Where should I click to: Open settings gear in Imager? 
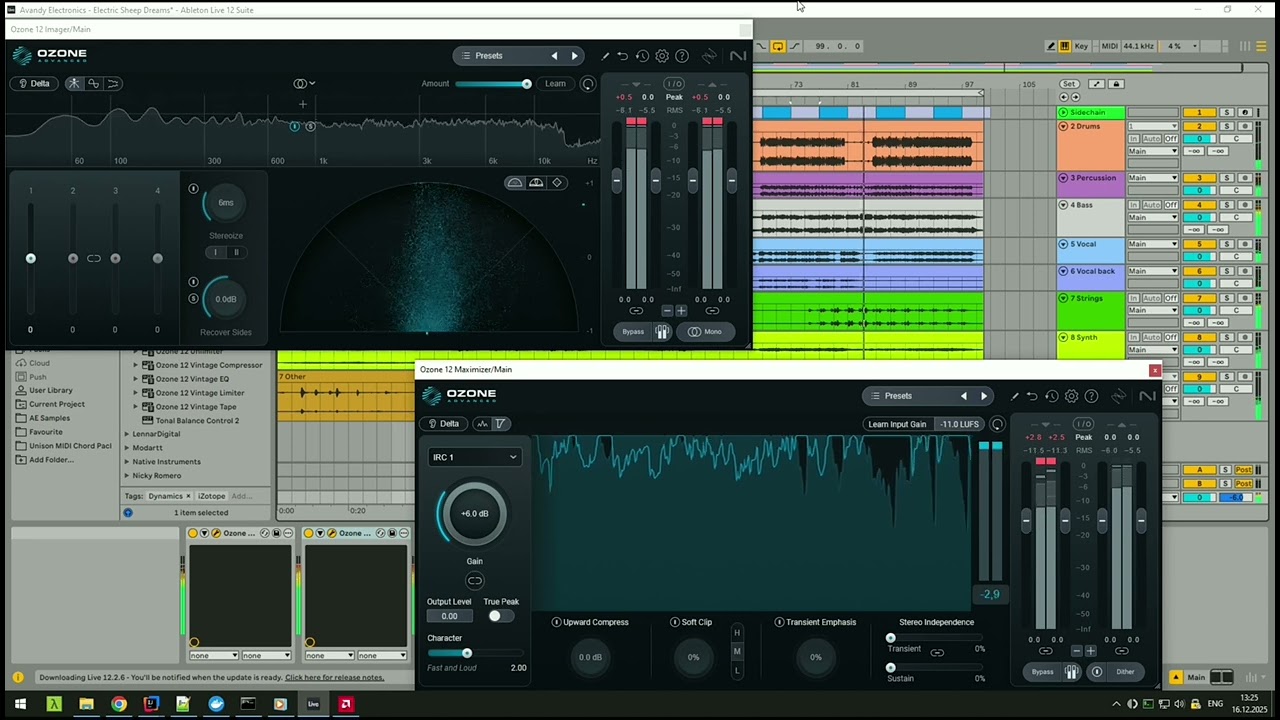(x=662, y=56)
